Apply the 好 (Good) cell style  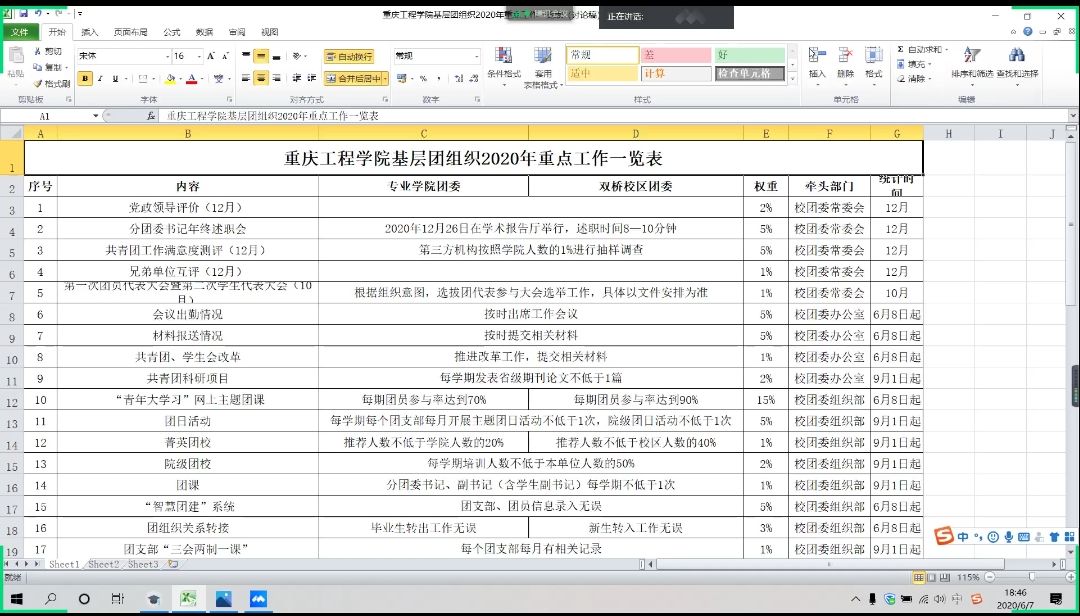[x=750, y=55]
